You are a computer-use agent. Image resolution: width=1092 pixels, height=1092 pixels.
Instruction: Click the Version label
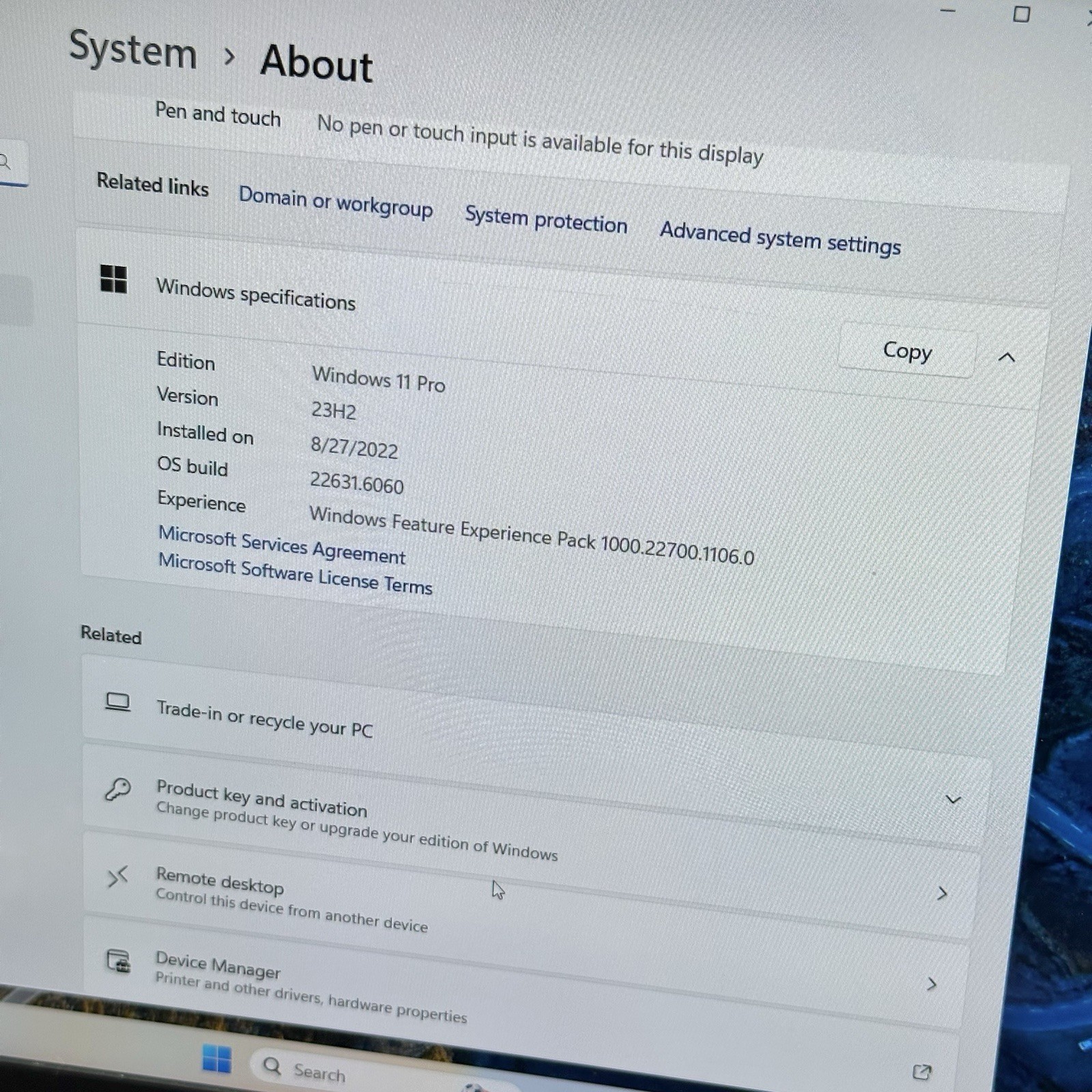(x=188, y=396)
